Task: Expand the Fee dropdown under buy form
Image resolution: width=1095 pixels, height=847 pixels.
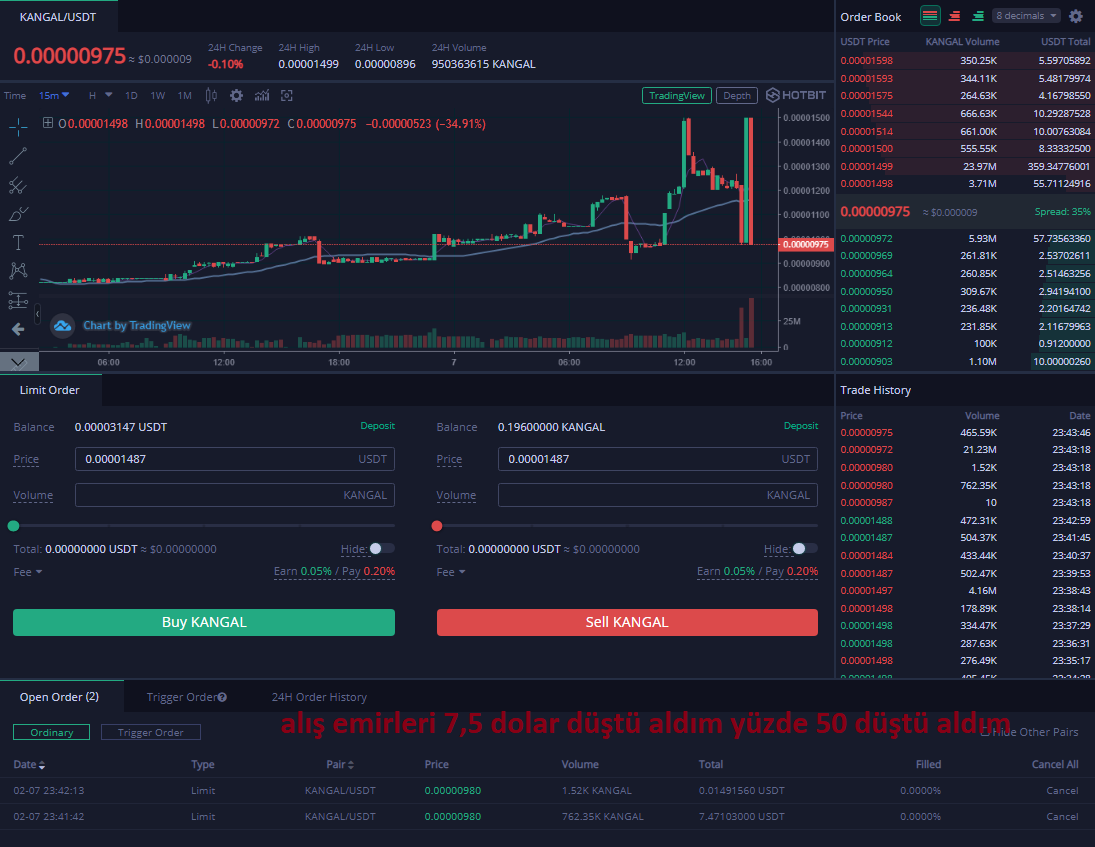Action: pyautogui.click(x=28, y=572)
